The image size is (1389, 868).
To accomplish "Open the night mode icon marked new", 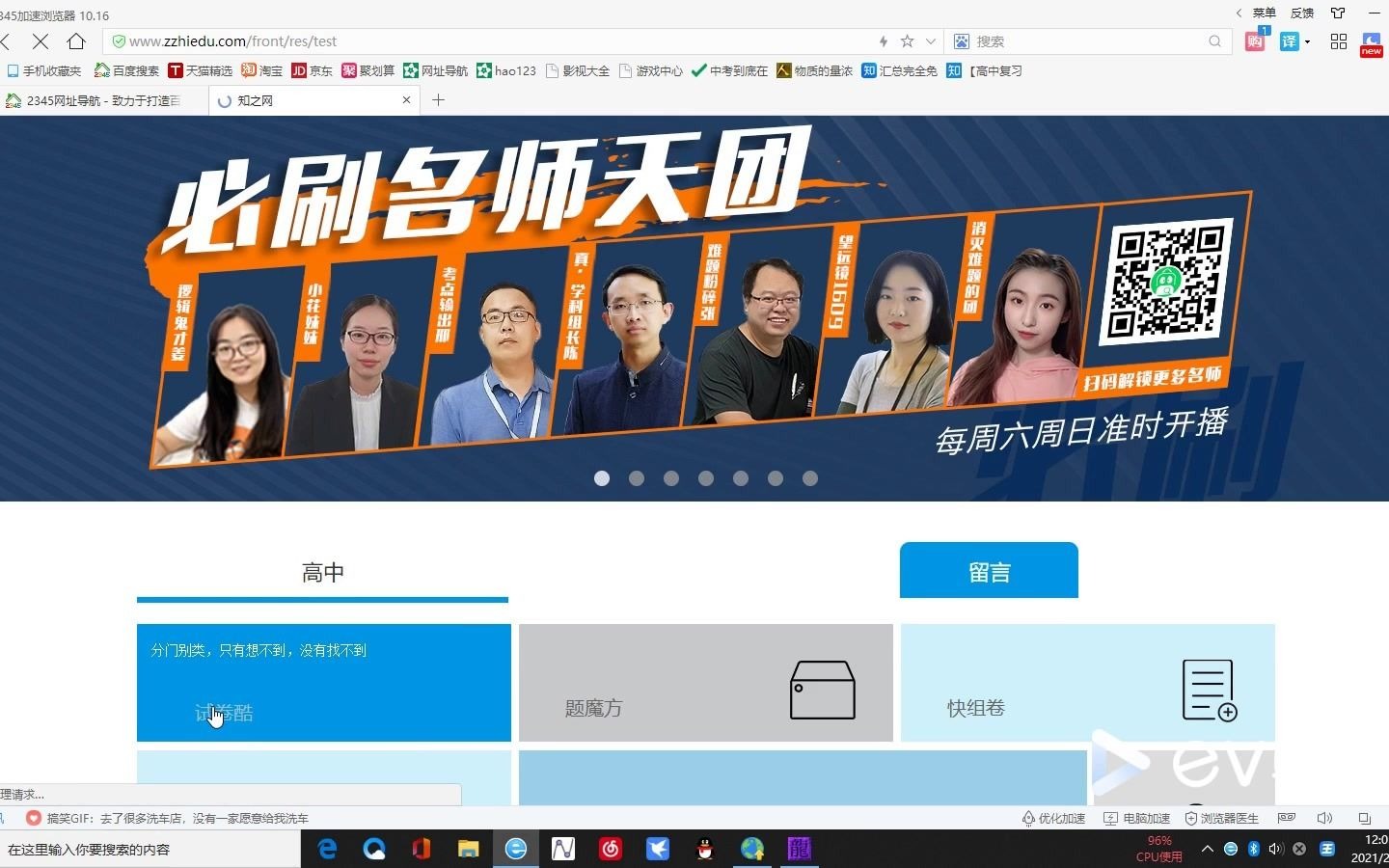I will coord(1371,43).
